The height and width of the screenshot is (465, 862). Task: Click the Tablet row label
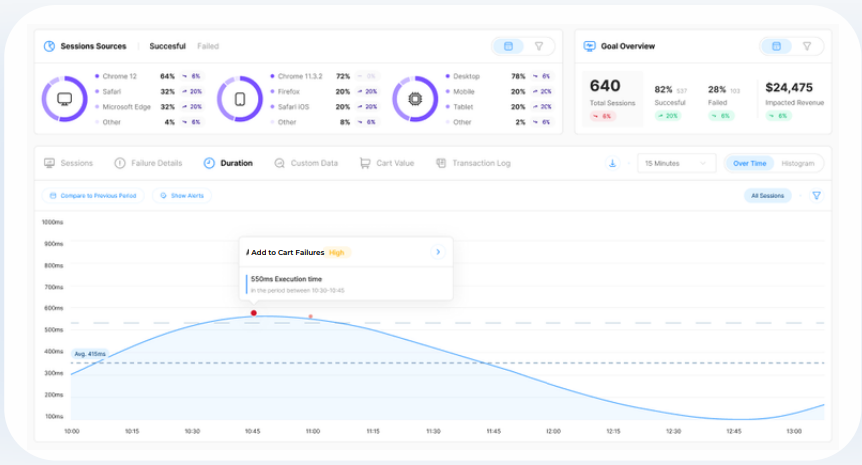coord(463,107)
